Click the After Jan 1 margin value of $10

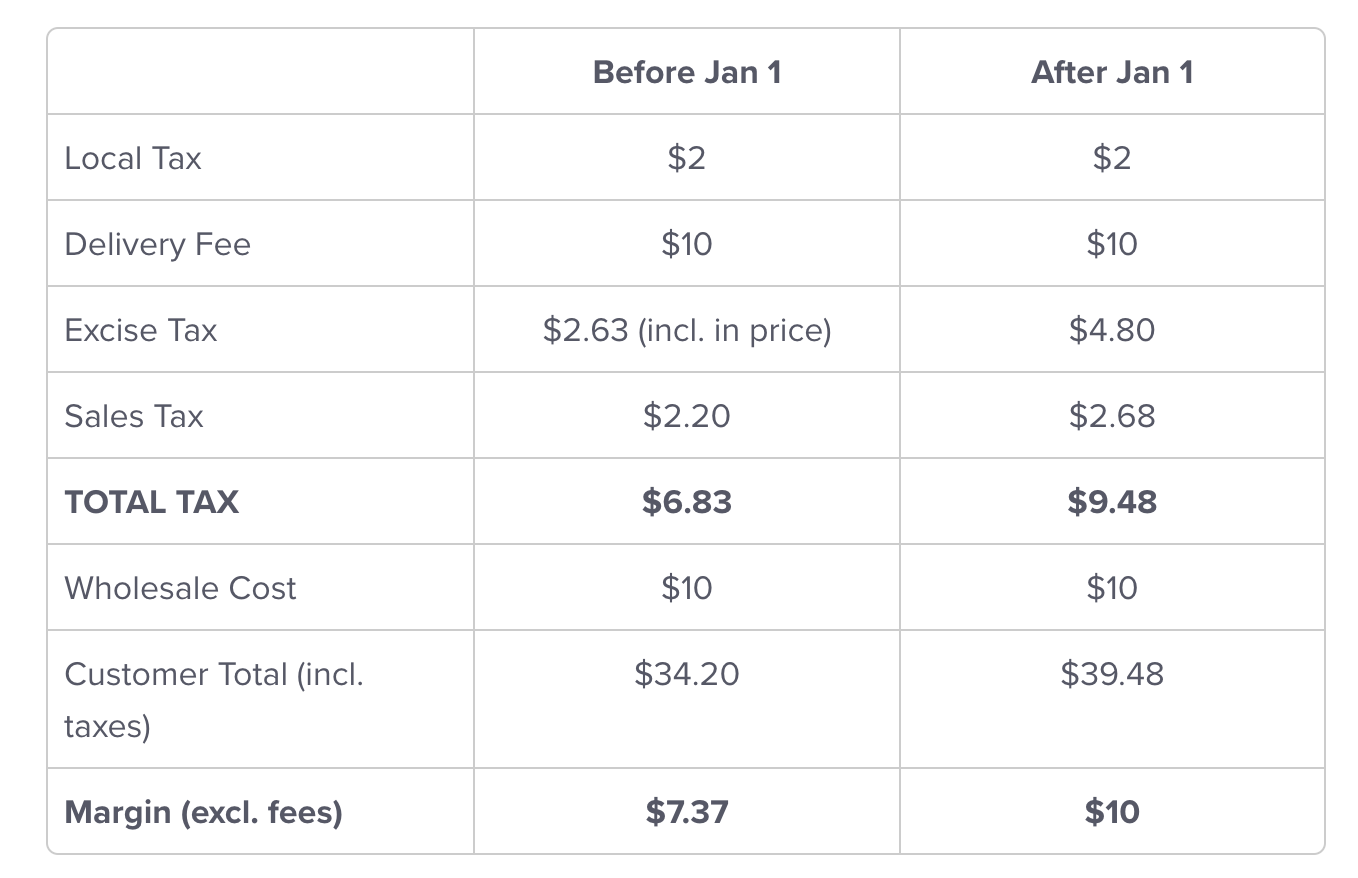pos(1111,812)
